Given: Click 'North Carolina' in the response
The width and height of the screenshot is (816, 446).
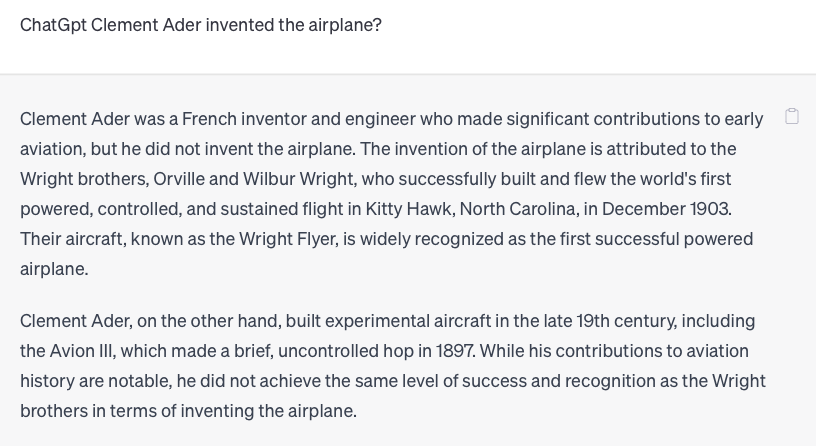Looking at the screenshot, I should pyautogui.click(x=518, y=209).
